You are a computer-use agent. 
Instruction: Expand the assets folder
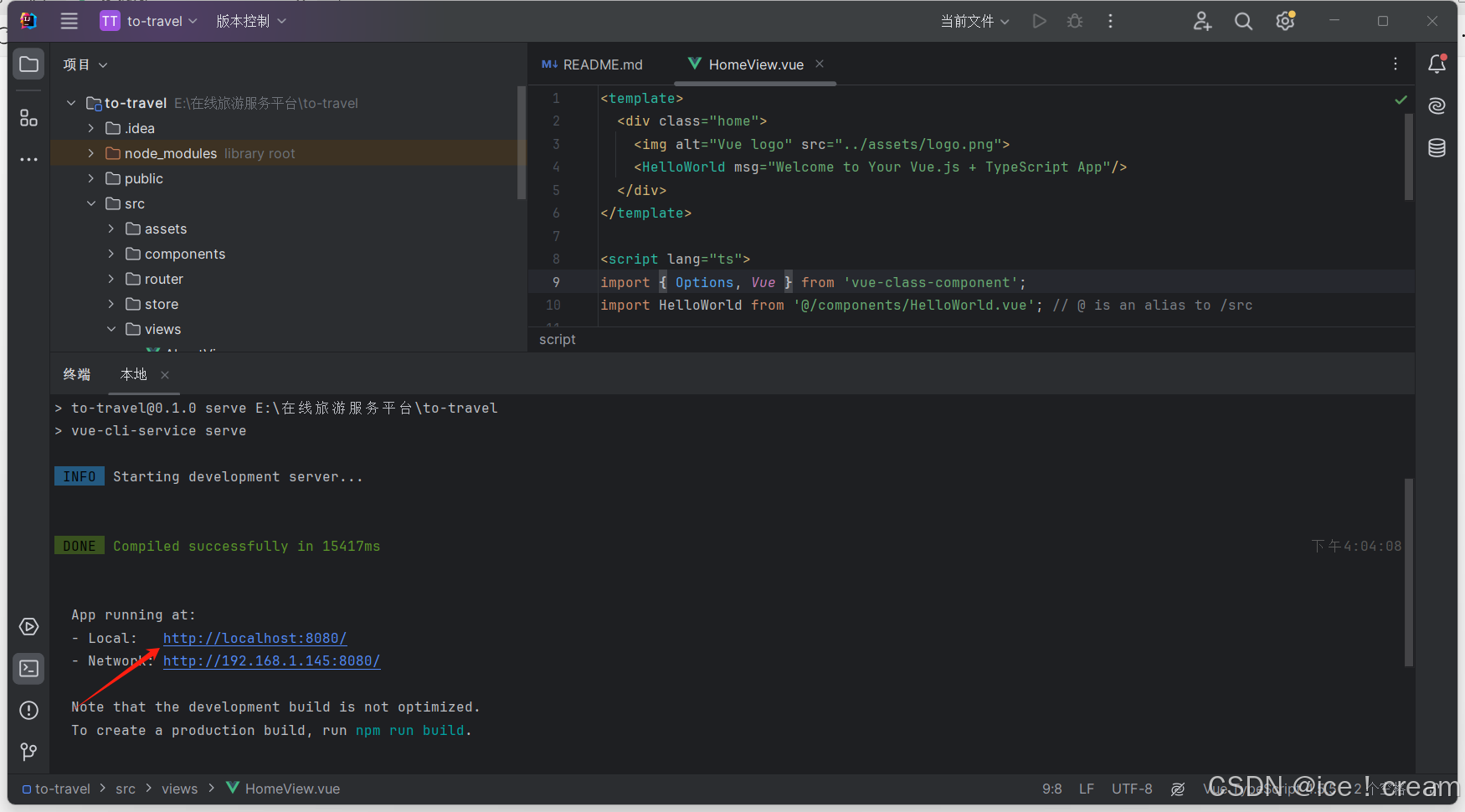point(111,229)
